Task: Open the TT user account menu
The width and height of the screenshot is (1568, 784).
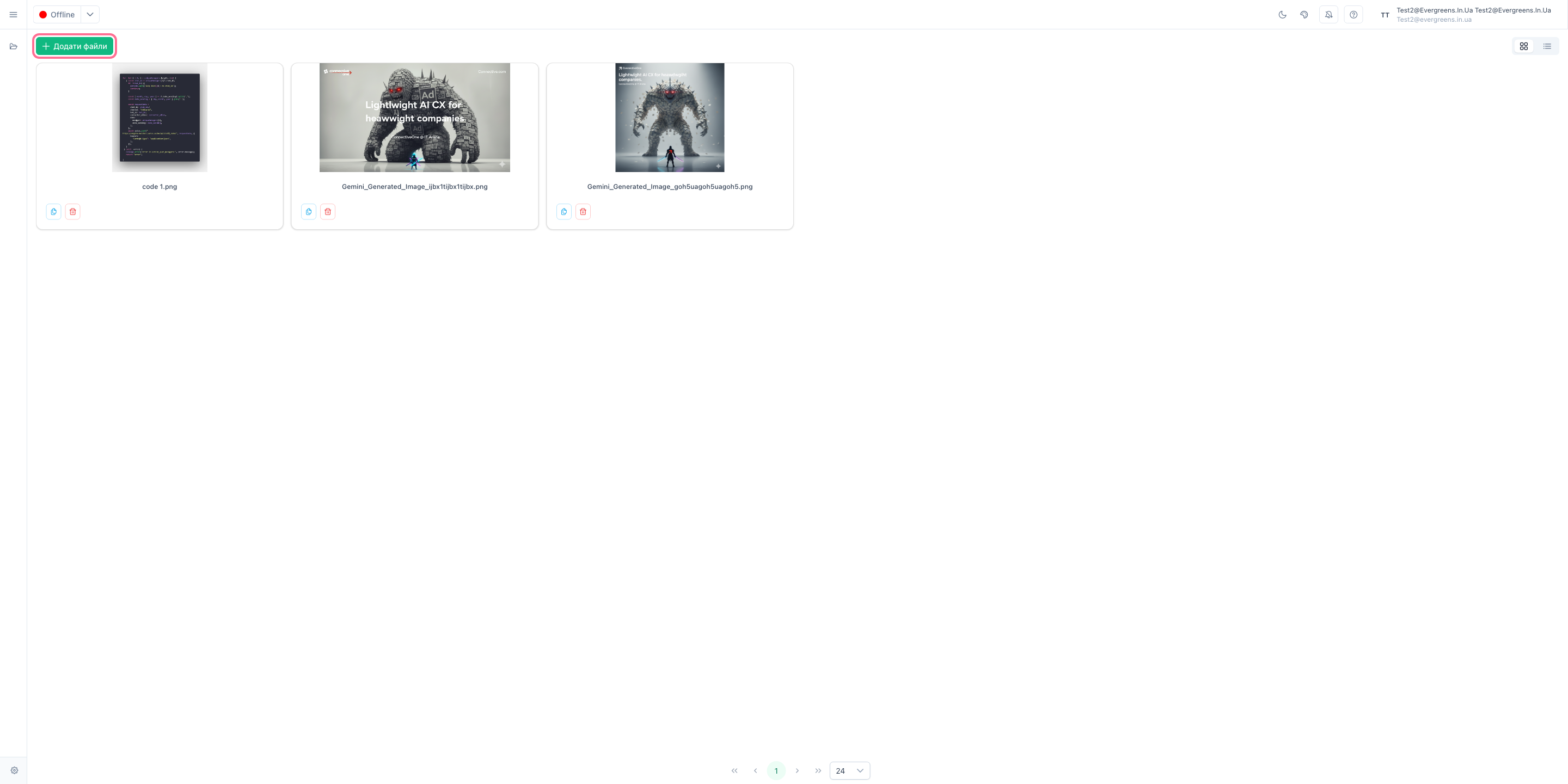Action: 1384,15
